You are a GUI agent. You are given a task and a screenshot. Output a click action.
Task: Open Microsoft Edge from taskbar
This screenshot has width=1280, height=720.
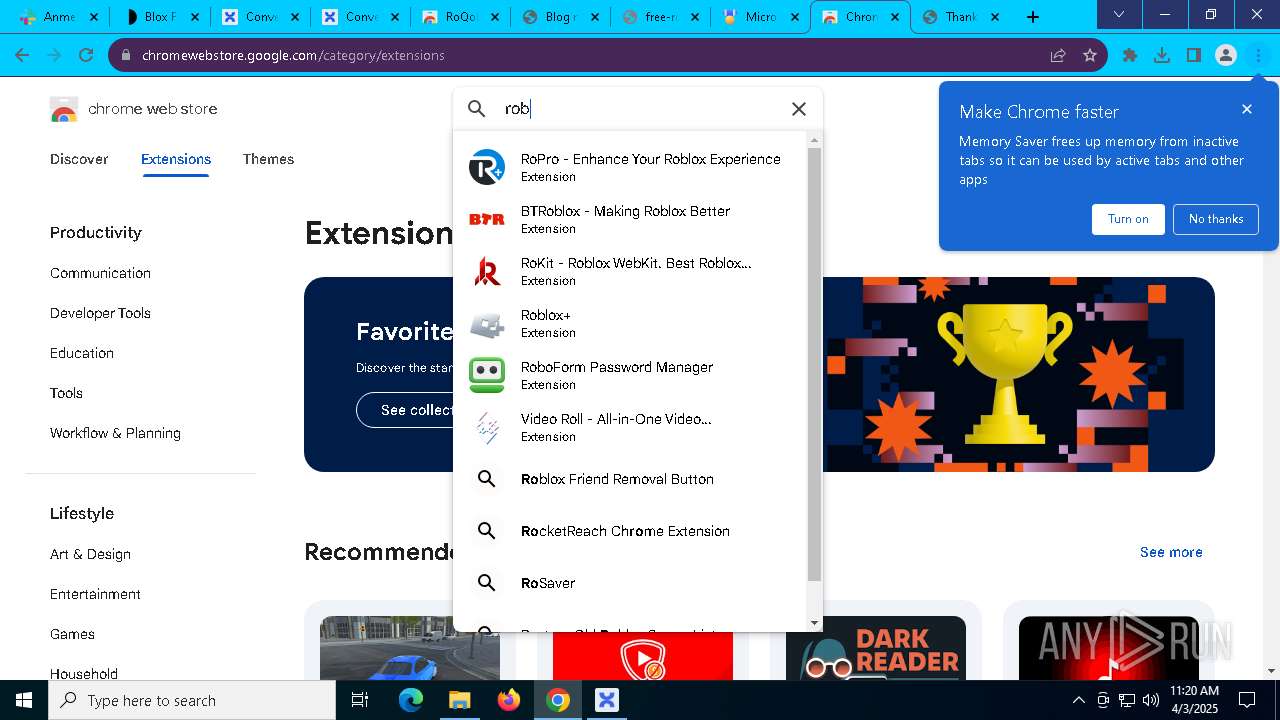pos(411,700)
